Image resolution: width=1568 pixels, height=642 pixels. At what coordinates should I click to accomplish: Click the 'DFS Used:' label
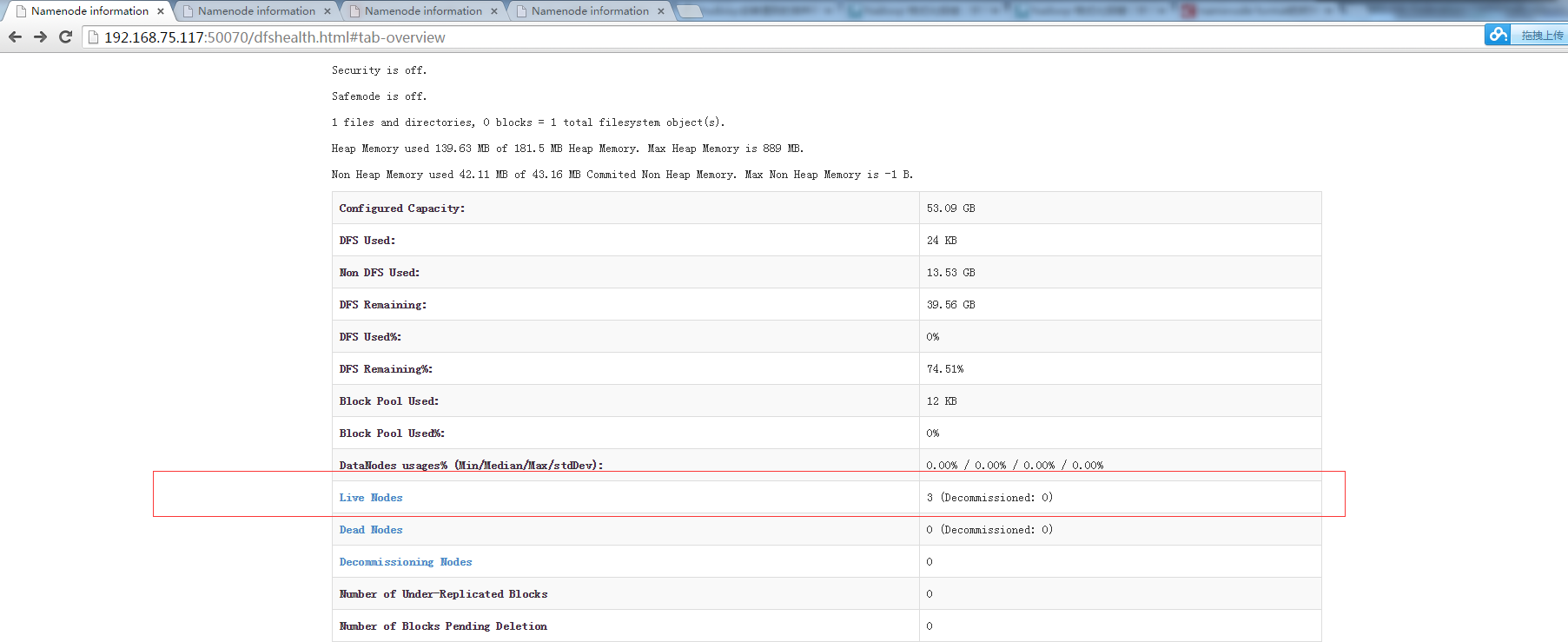coord(367,241)
